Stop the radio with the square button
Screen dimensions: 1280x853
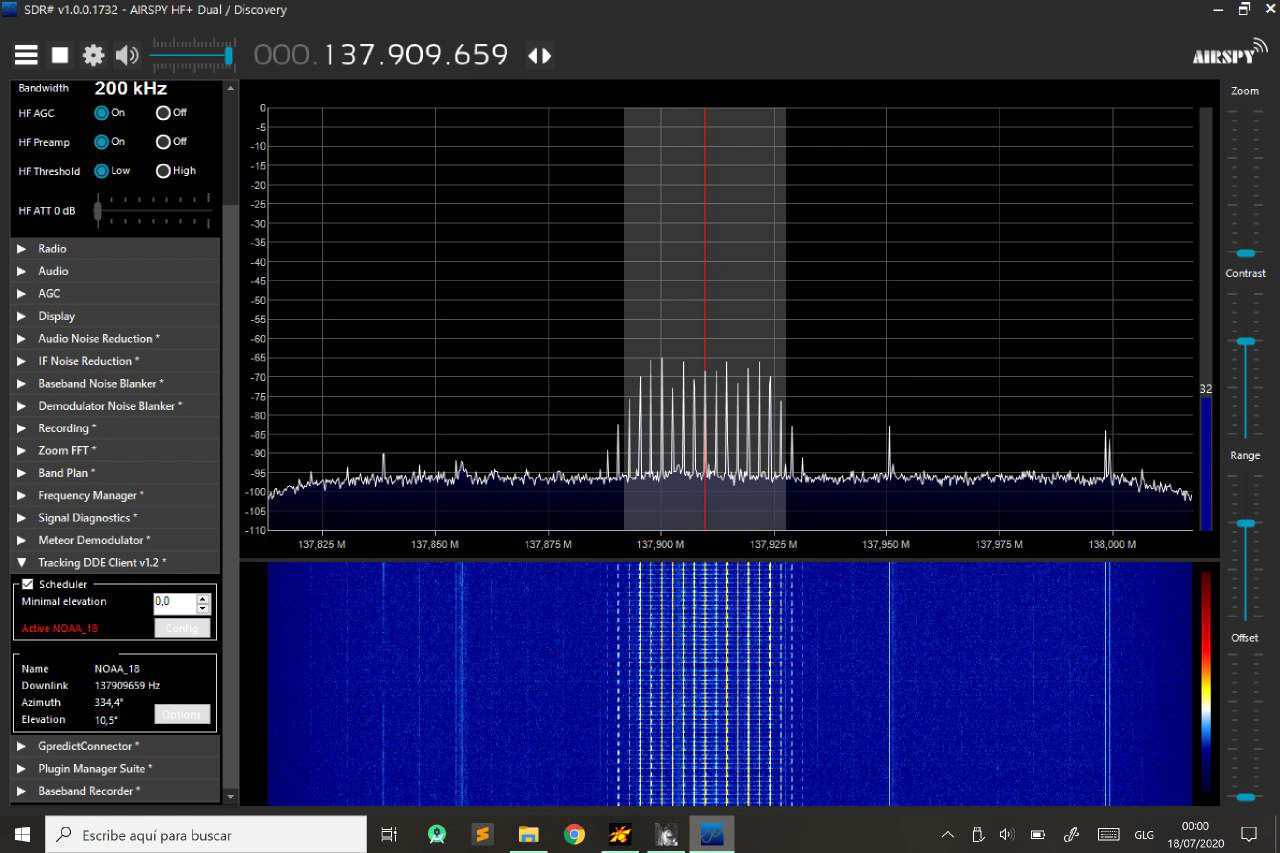coord(60,55)
